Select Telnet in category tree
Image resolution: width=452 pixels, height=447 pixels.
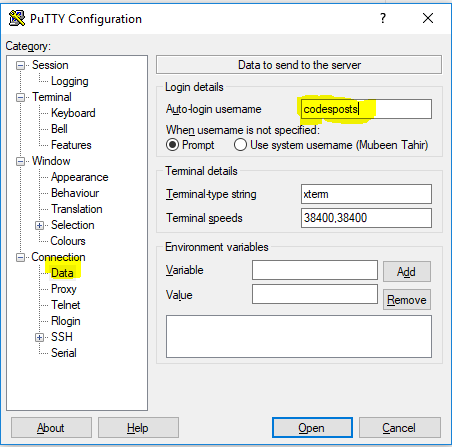coord(65,305)
